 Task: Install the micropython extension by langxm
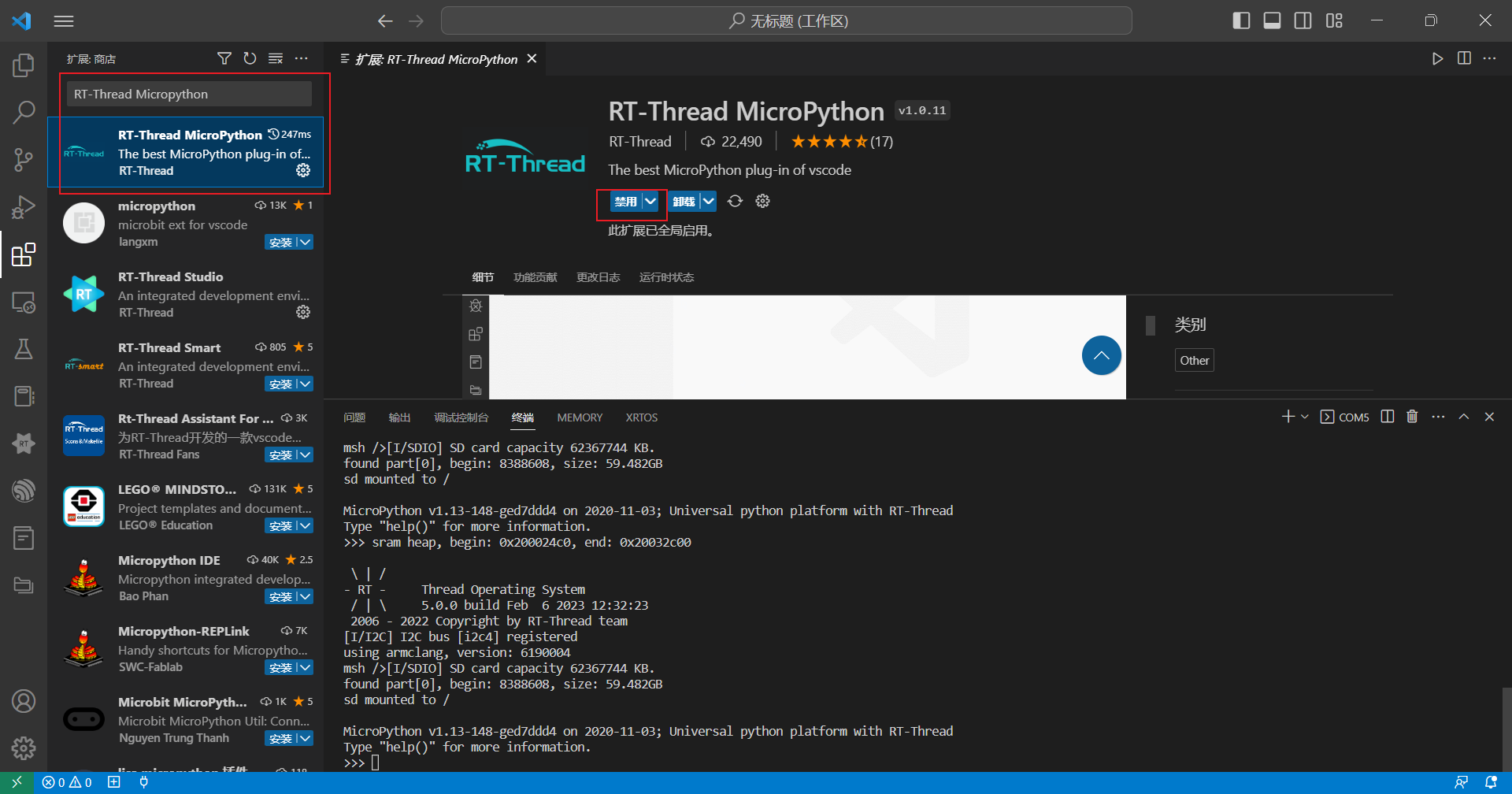pos(280,242)
